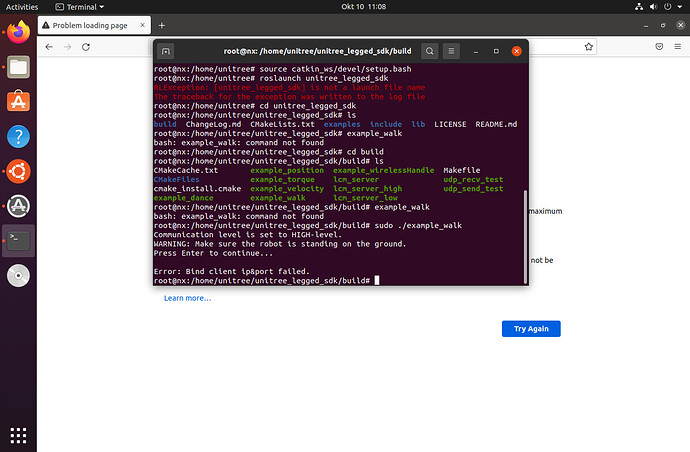
Task: Click the CMakeCache.txt entry
Action: coord(186,170)
